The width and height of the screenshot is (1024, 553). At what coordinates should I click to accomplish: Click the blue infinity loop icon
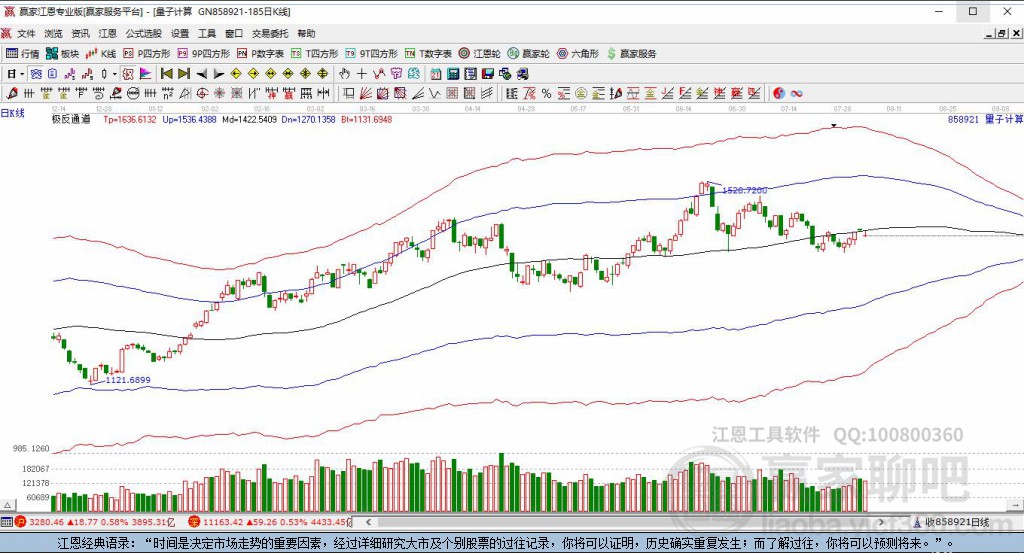click(797, 93)
